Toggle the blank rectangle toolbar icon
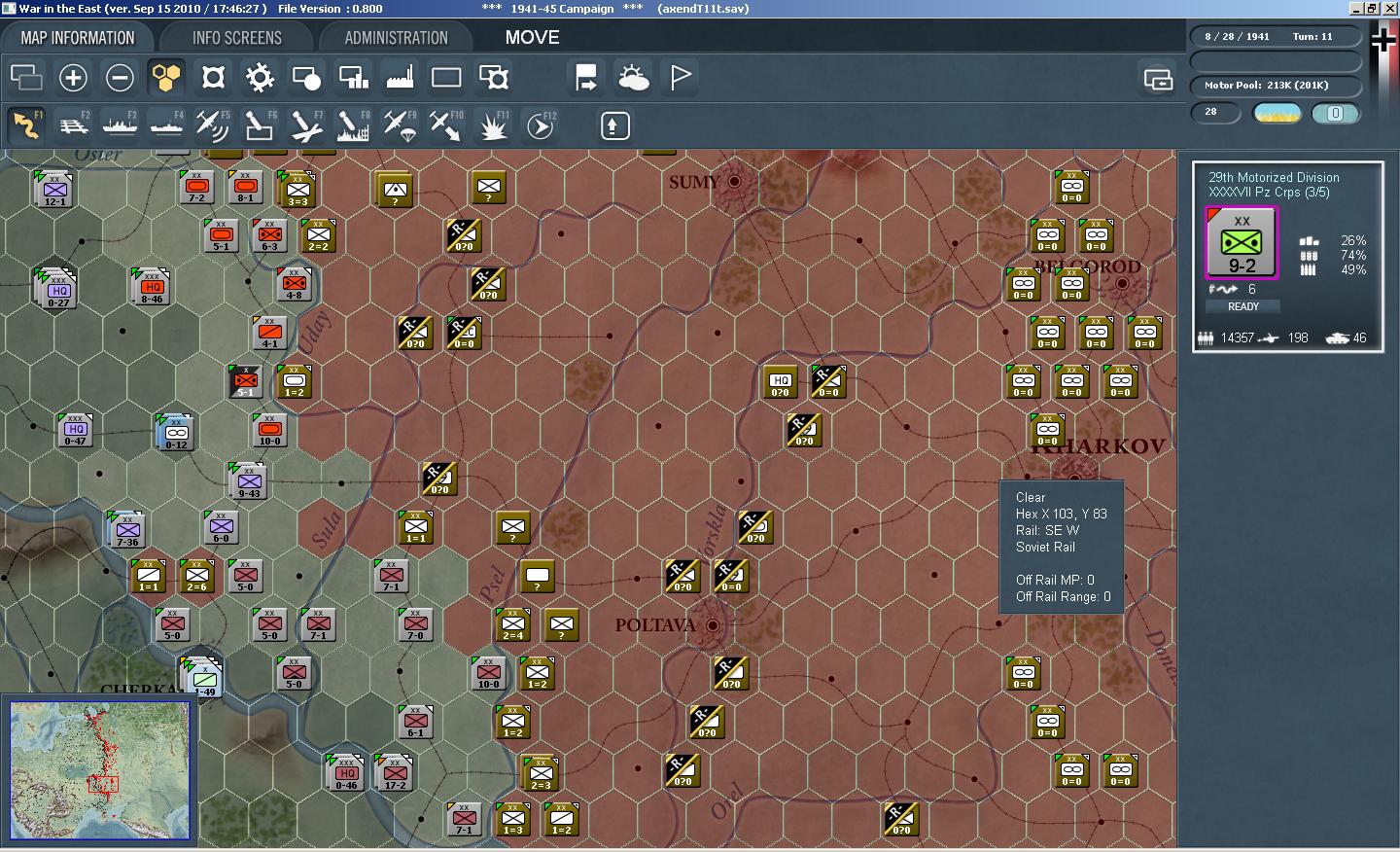The width and height of the screenshot is (1400, 852). 446,78
